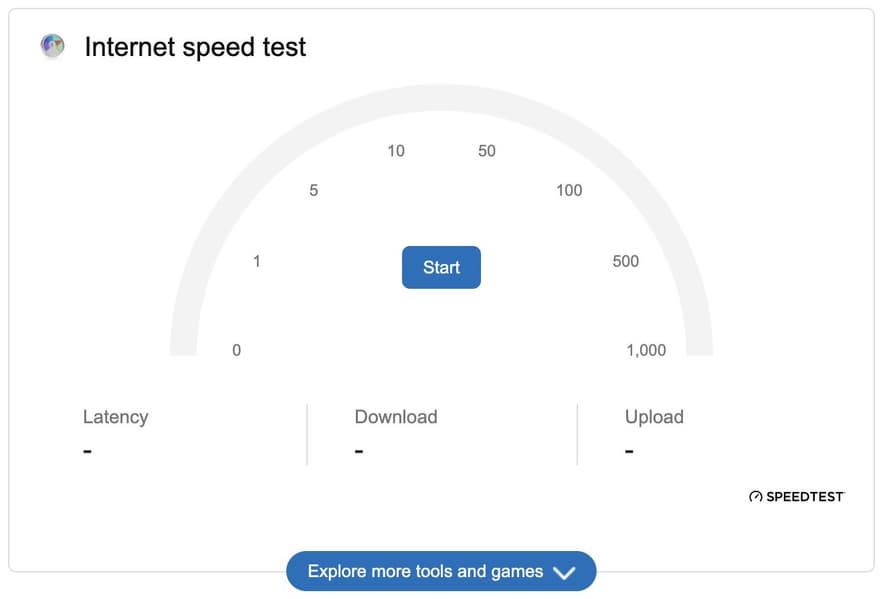Click the 0 mark on the gauge

[x=237, y=350]
